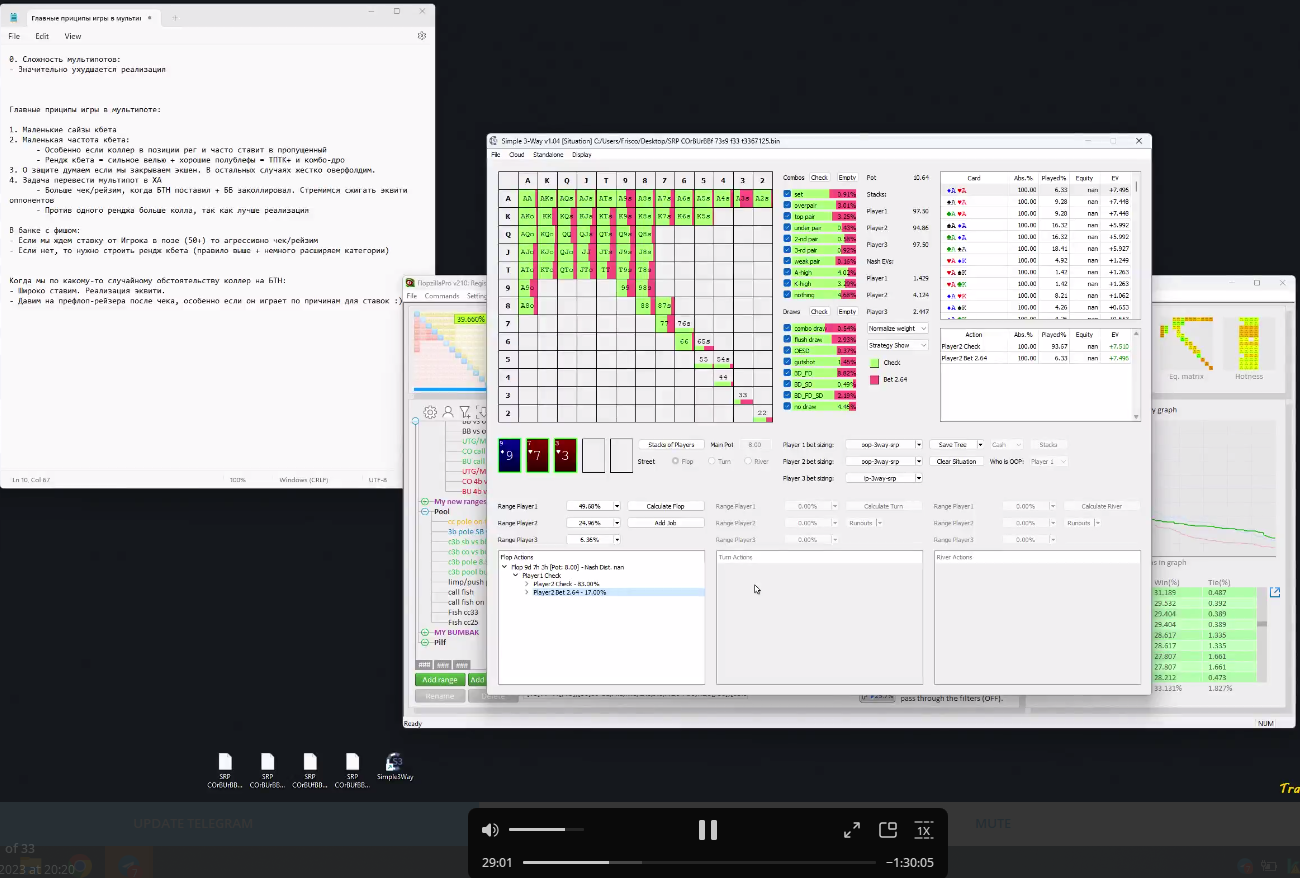Open Display menu in Simple 3-Way
Screen dimensions: 1300x878
[581, 155]
